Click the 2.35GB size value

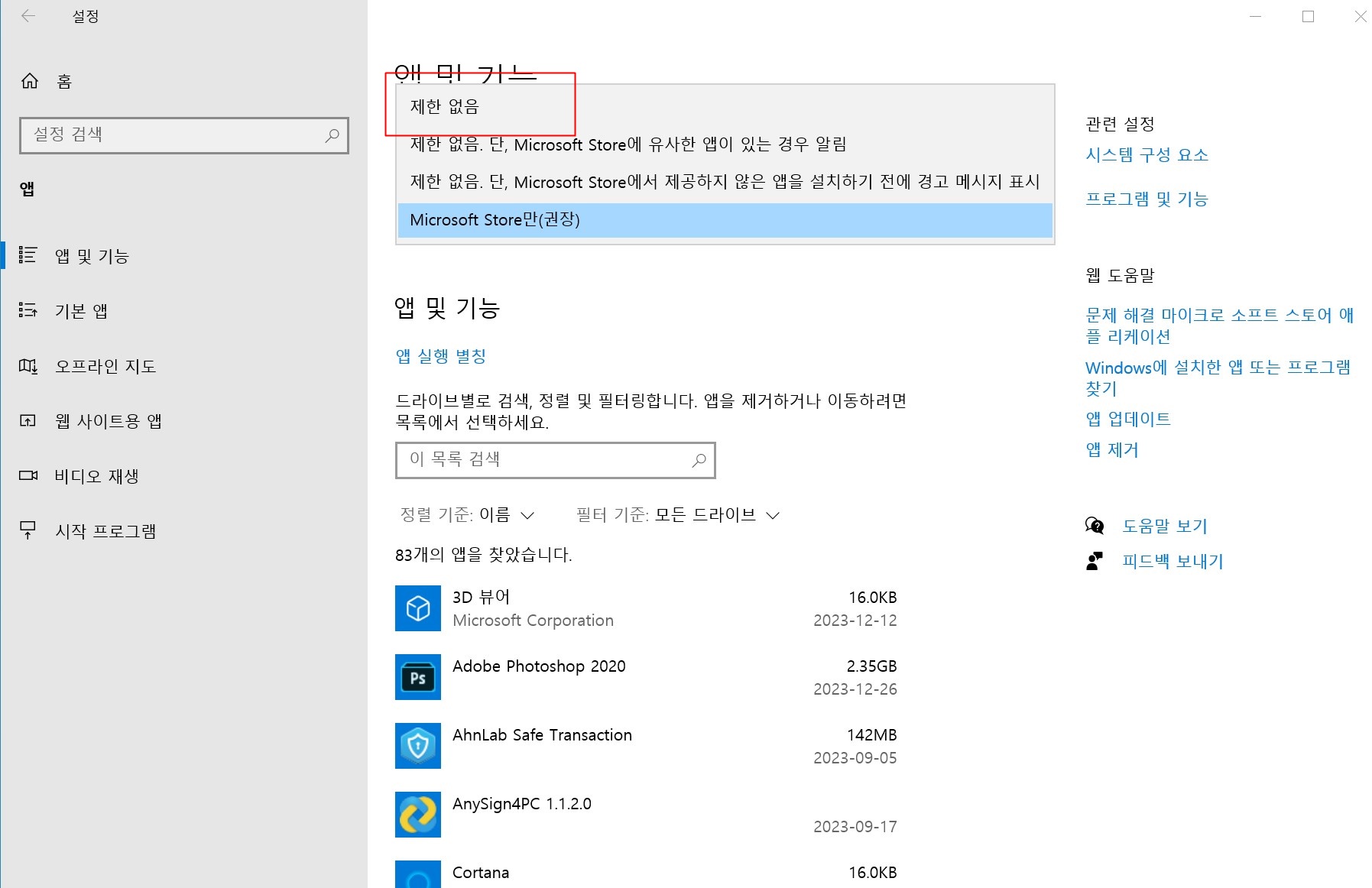(x=871, y=666)
